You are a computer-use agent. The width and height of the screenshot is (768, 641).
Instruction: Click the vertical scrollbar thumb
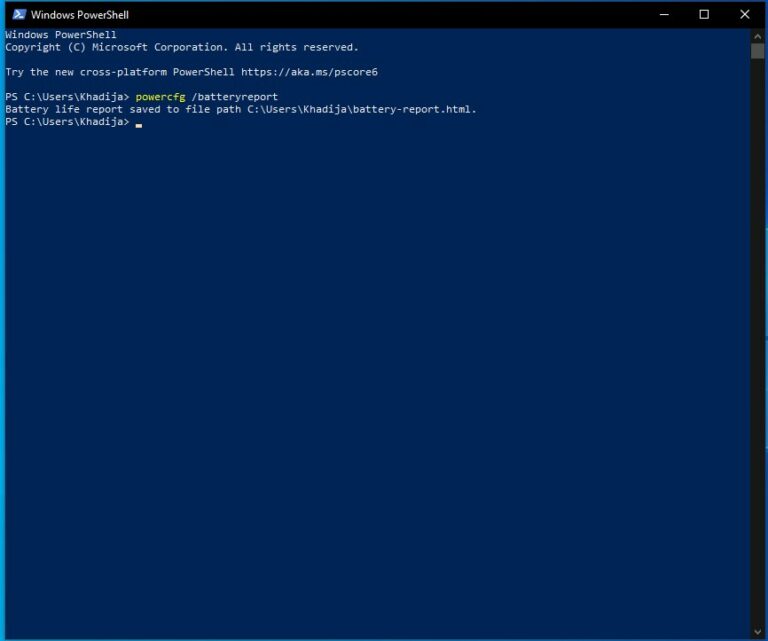(757, 51)
